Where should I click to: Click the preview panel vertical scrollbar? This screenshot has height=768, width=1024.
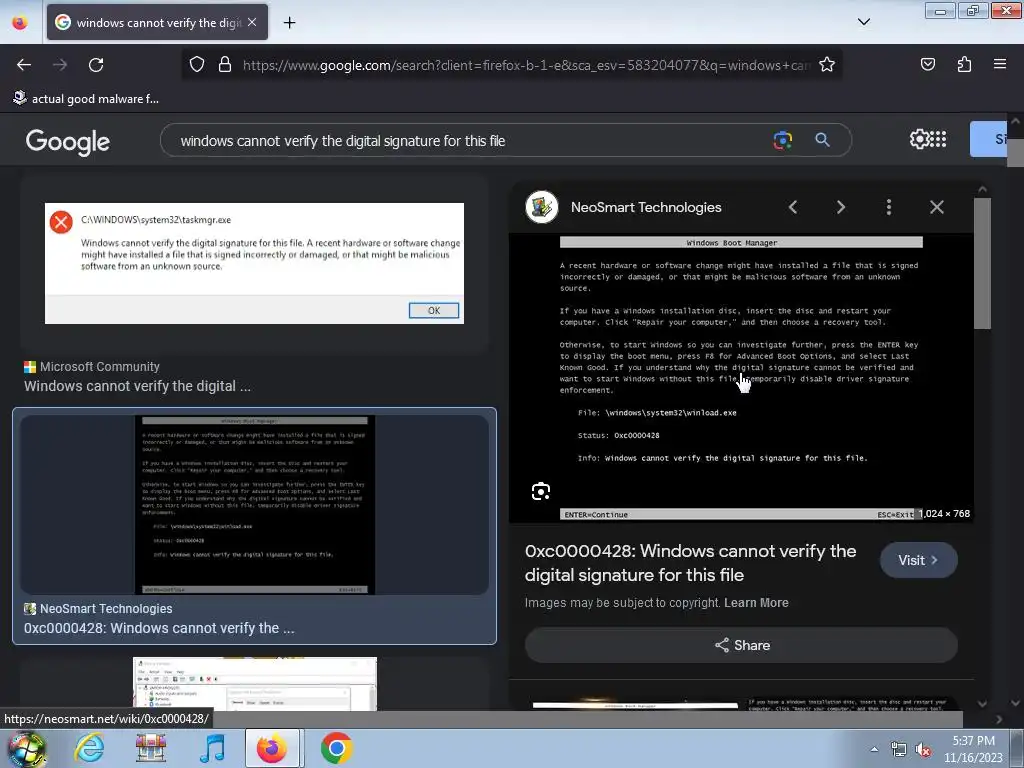tap(982, 265)
